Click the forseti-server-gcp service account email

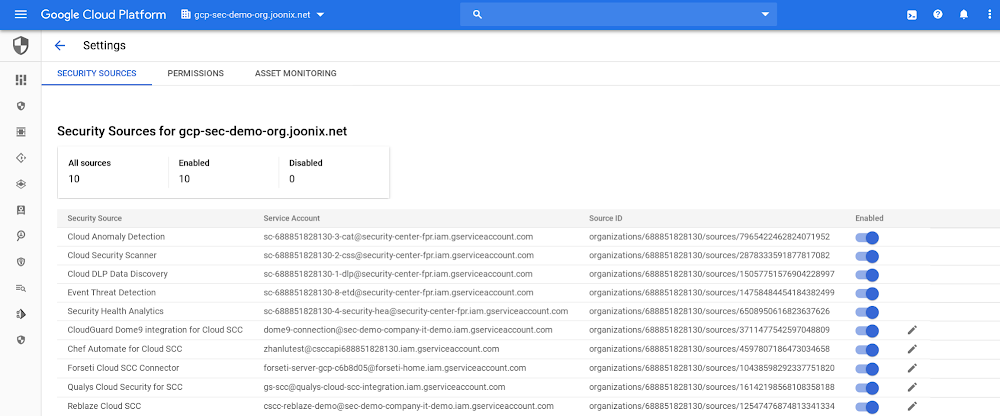coord(395,368)
